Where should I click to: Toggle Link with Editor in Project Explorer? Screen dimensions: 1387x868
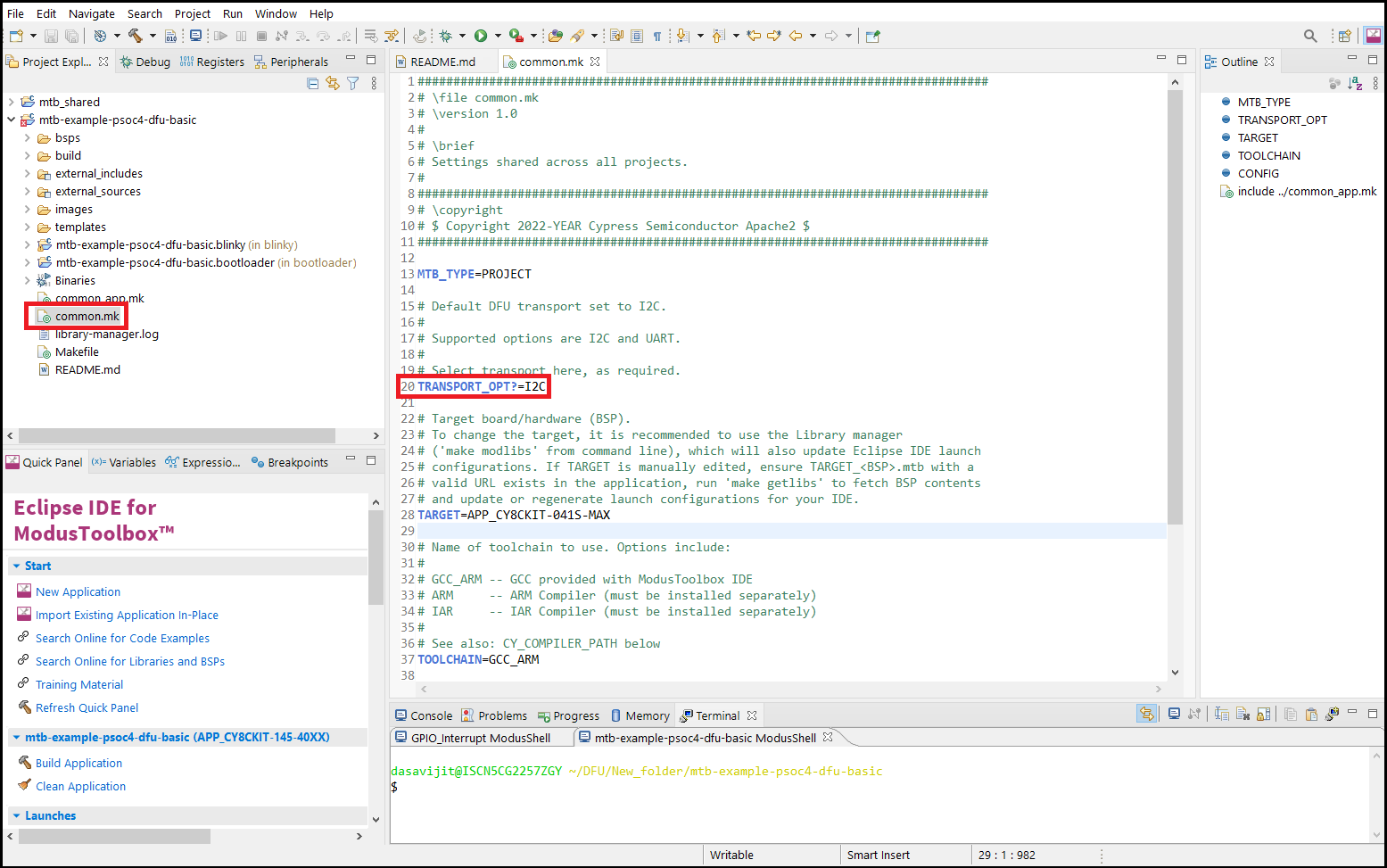tap(333, 83)
